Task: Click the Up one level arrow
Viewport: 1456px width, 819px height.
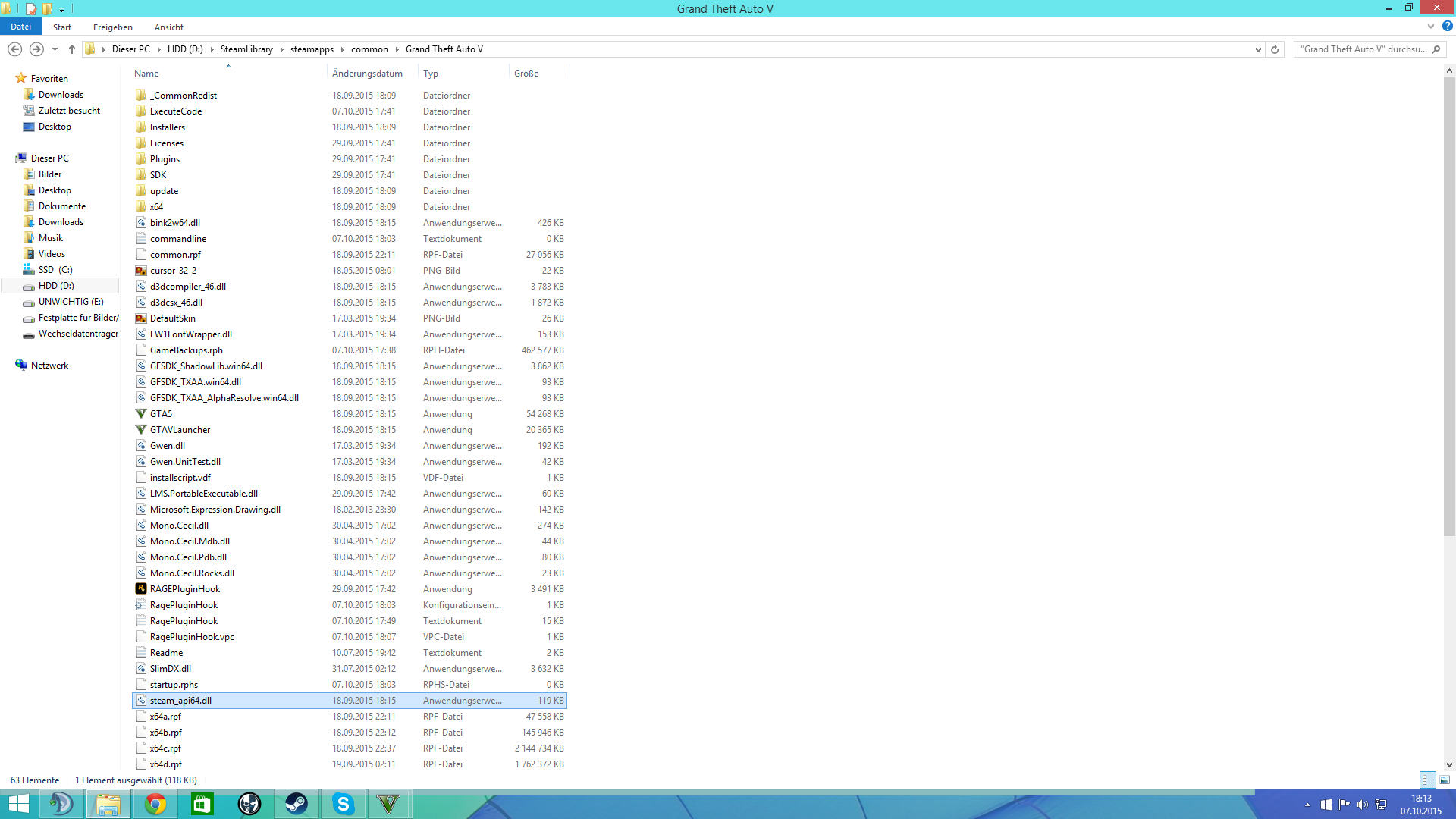Action: click(72, 49)
